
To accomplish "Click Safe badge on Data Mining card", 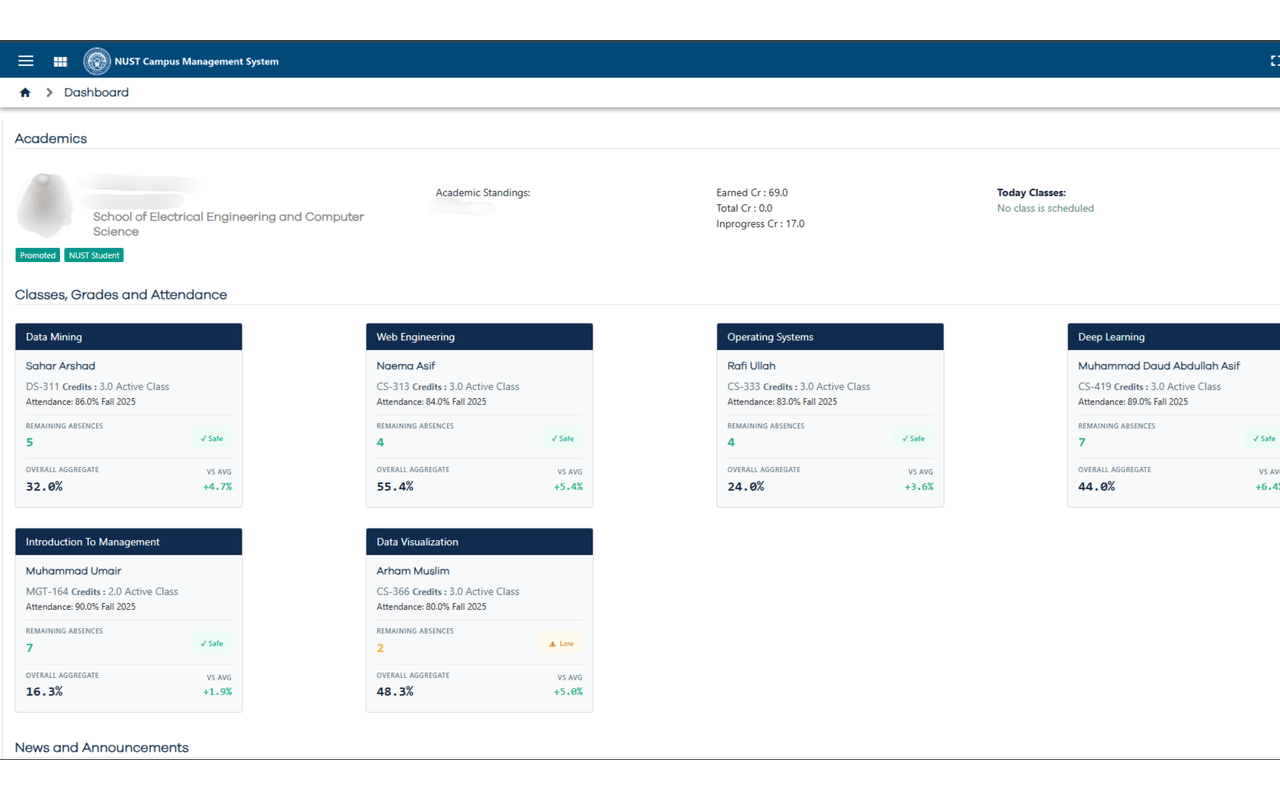I will (212, 439).
